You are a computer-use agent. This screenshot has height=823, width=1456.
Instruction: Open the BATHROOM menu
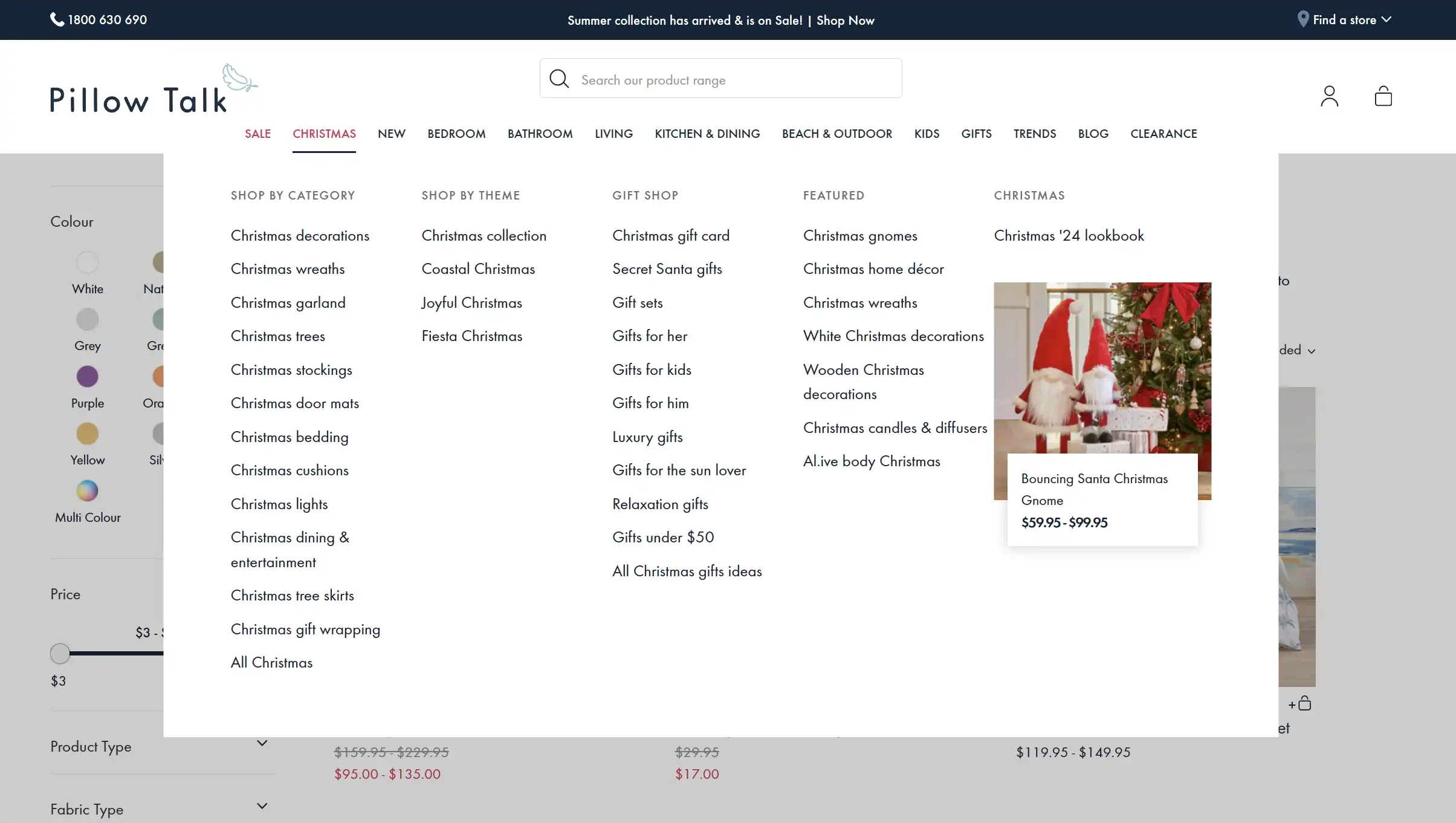(x=540, y=134)
